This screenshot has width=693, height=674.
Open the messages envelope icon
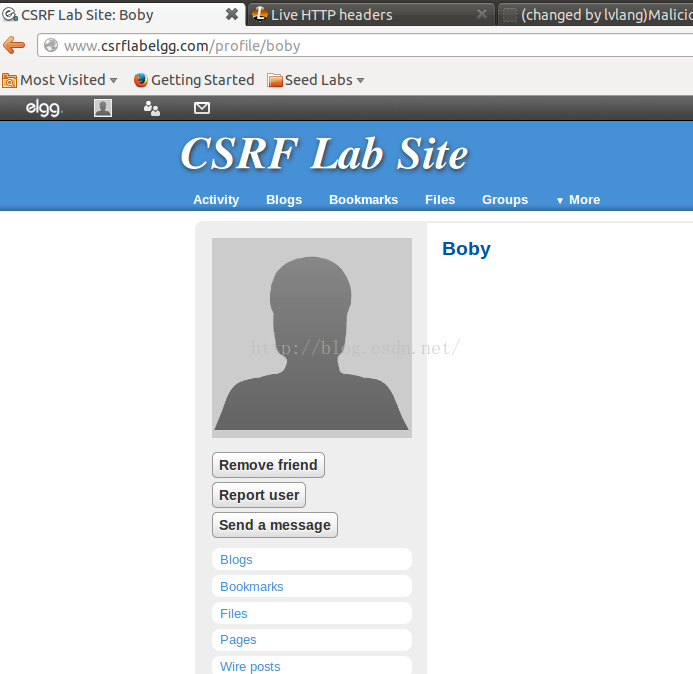coord(202,108)
